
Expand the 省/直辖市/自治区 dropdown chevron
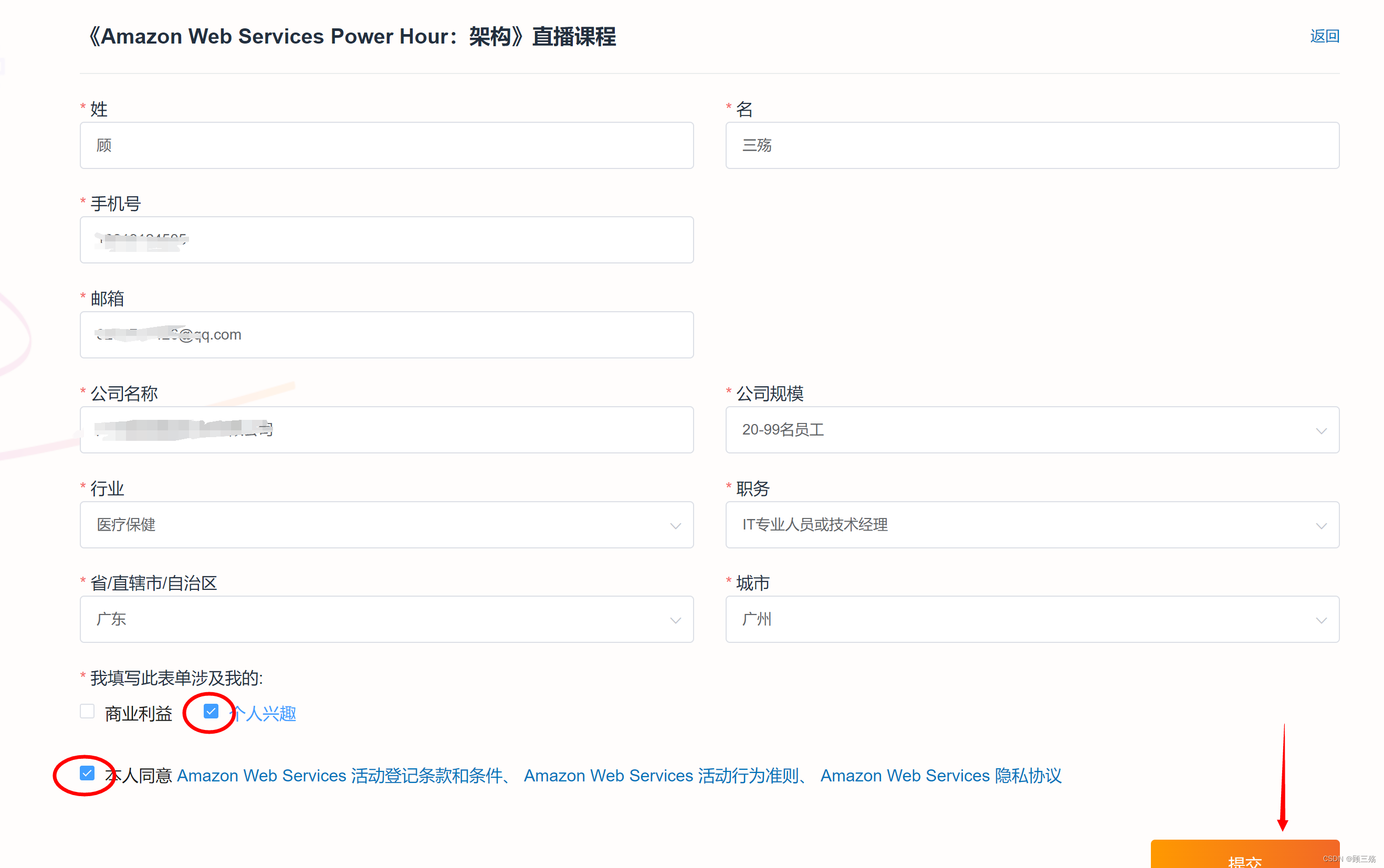675,620
